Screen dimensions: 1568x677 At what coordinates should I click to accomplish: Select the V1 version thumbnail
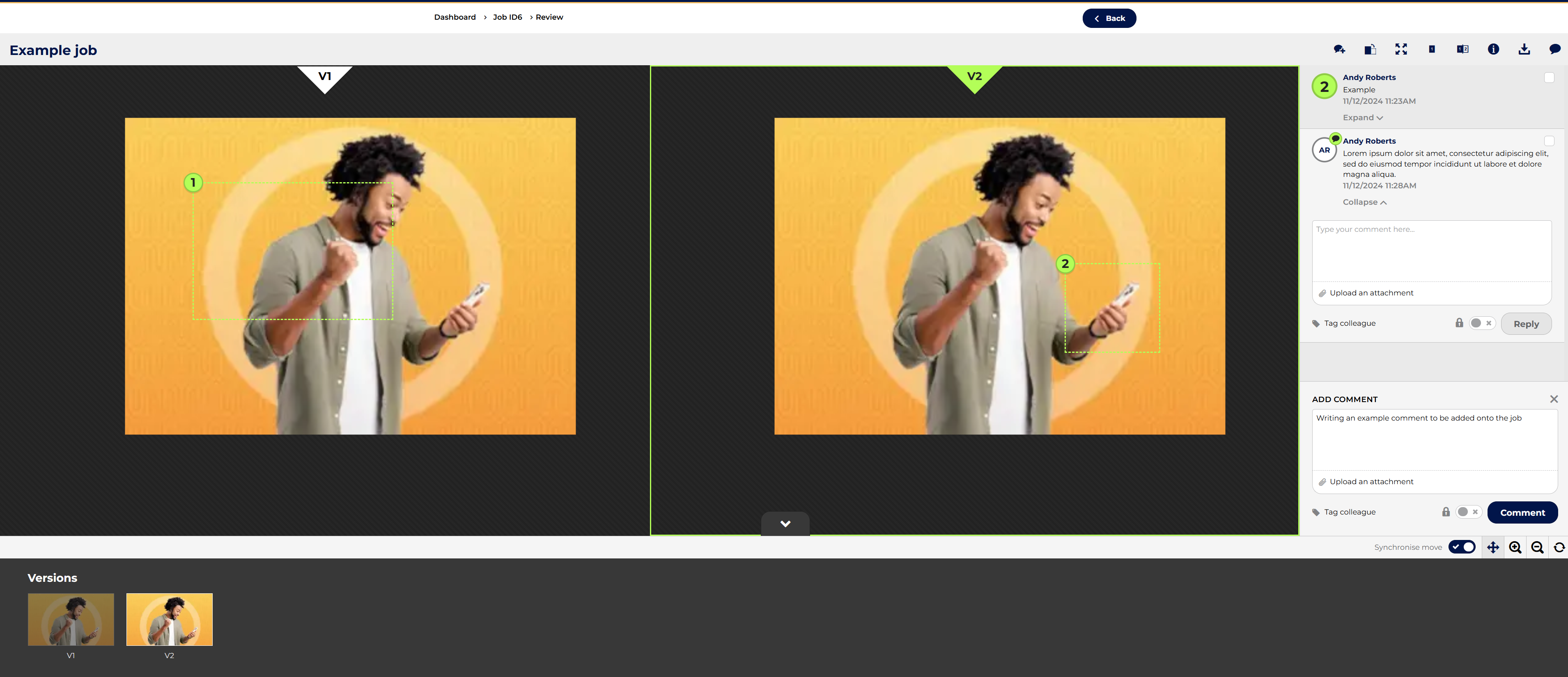71,619
